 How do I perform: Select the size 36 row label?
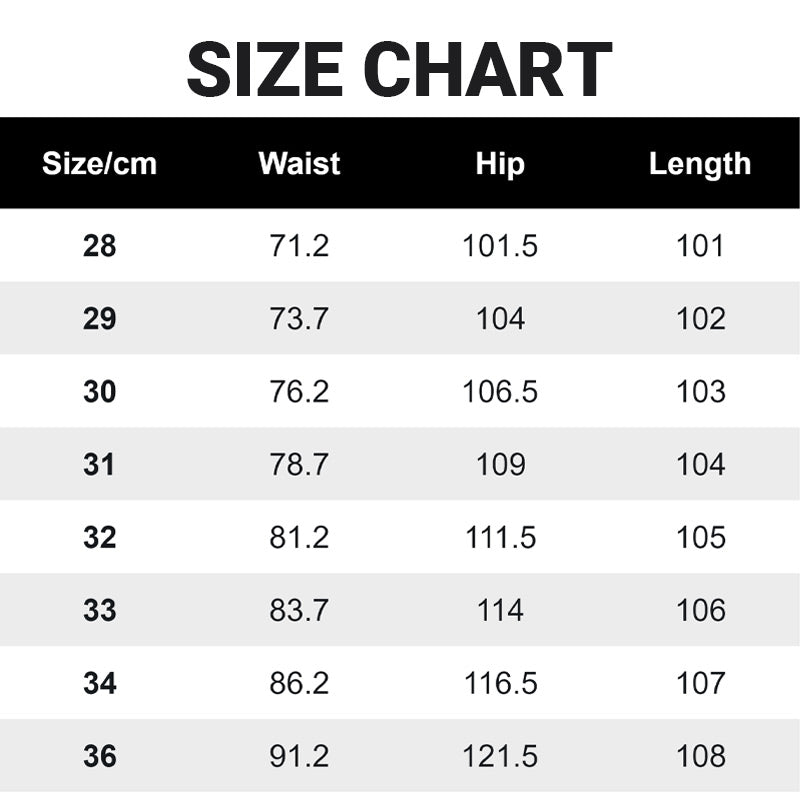[99, 756]
